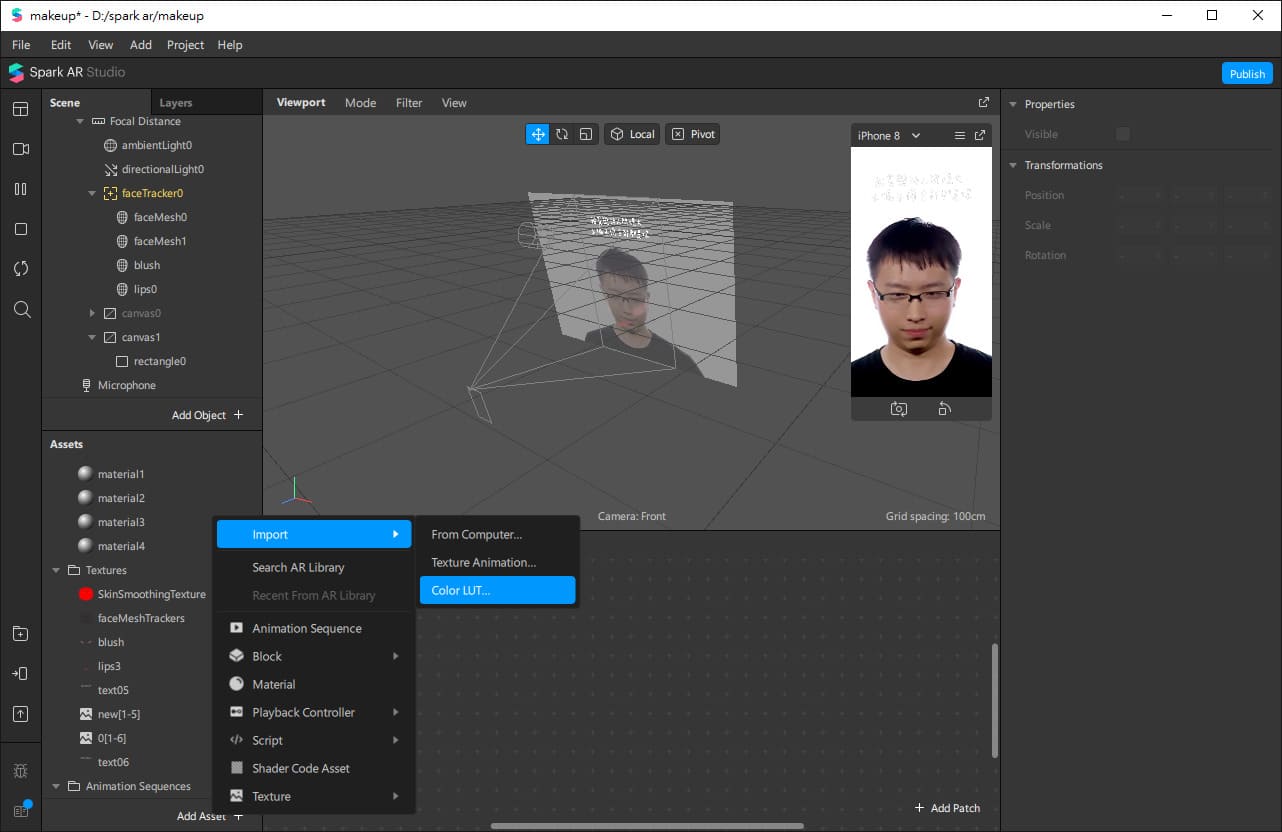The image size is (1282, 832).
Task: Switch camera in simulator preview
Action: coord(899,409)
